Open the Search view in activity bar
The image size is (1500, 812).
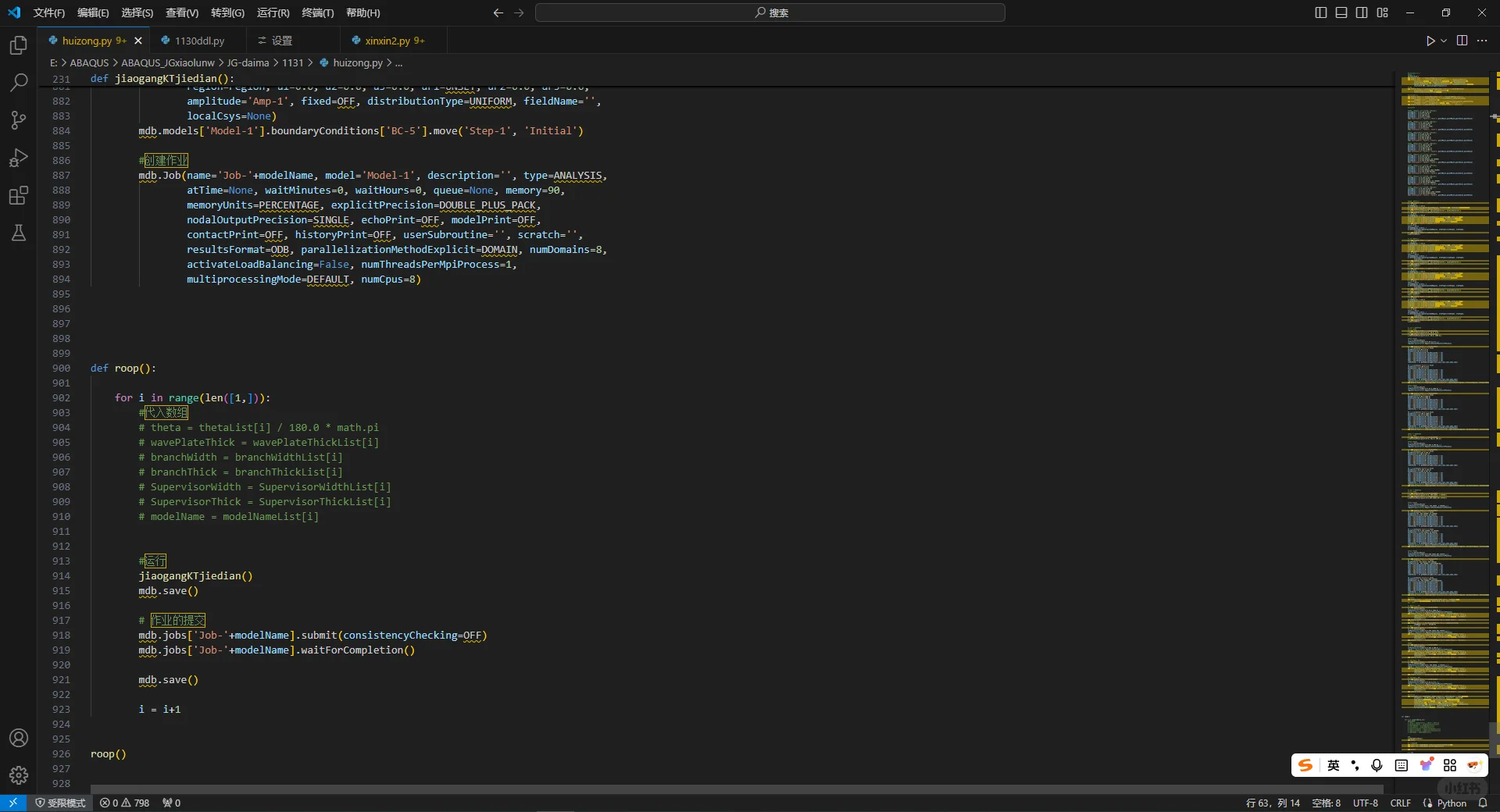(x=19, y=83)
